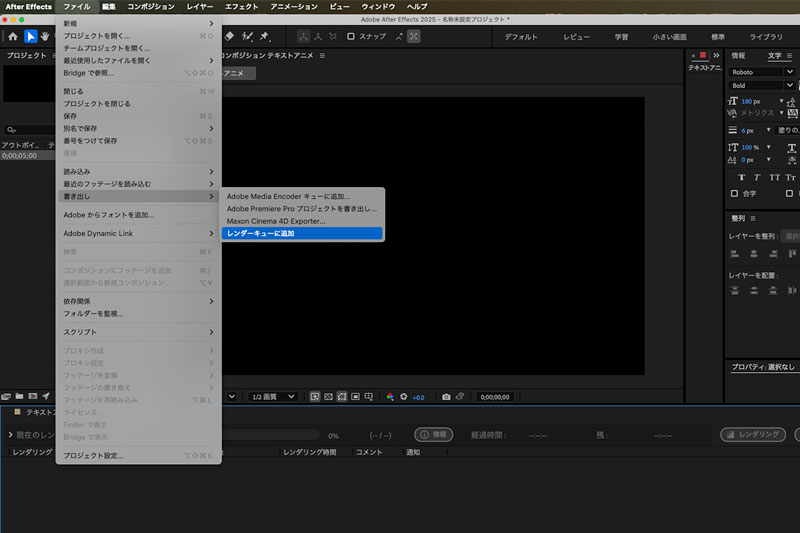Click the local axis mode icon
The width and height of the screenshot is (800, 533).
pyautogui.click(x=303, y=36)
